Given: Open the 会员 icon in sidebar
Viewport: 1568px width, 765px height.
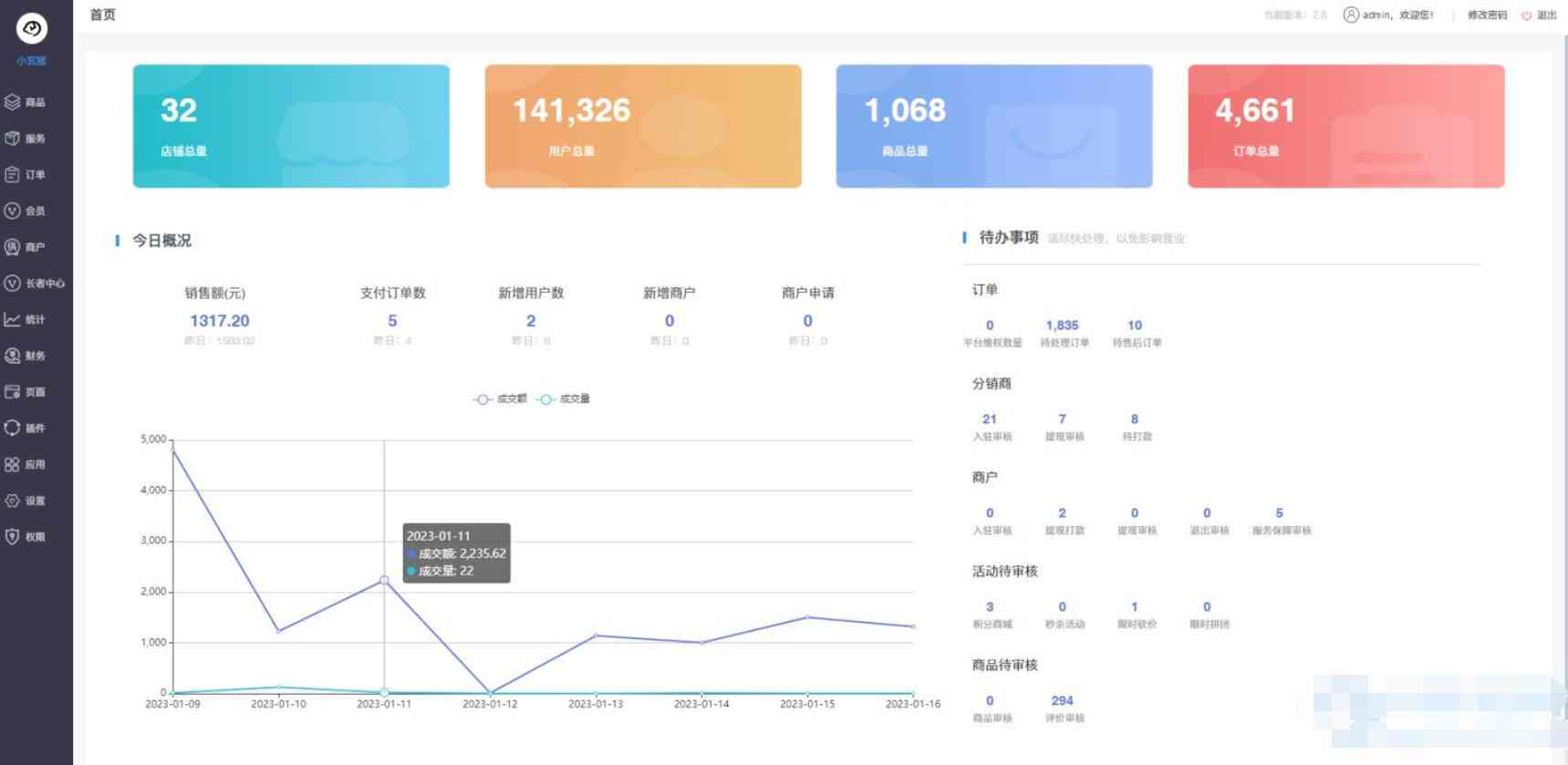Looking at the screenshot, I should (13, 211).
